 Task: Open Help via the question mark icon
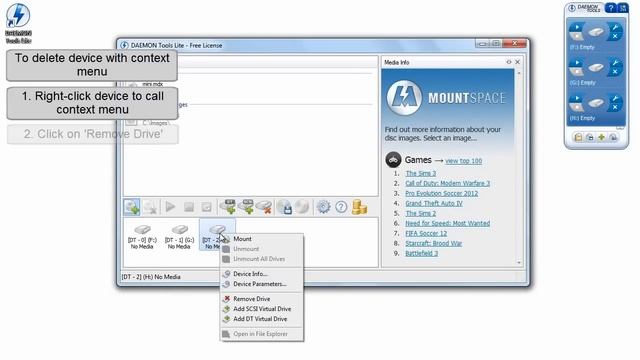point(341,207)
